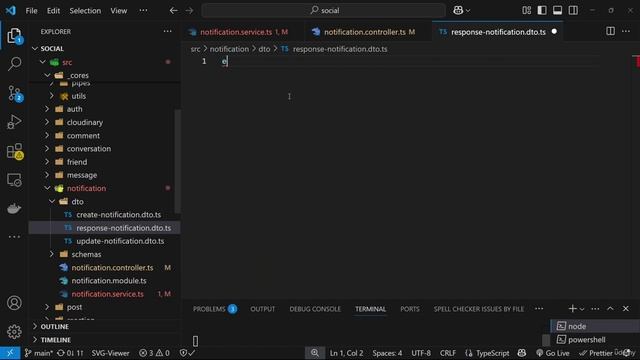The width and height of the screenshot is (640, 360).
Task: Close the terminal panel
Action: 626,309
